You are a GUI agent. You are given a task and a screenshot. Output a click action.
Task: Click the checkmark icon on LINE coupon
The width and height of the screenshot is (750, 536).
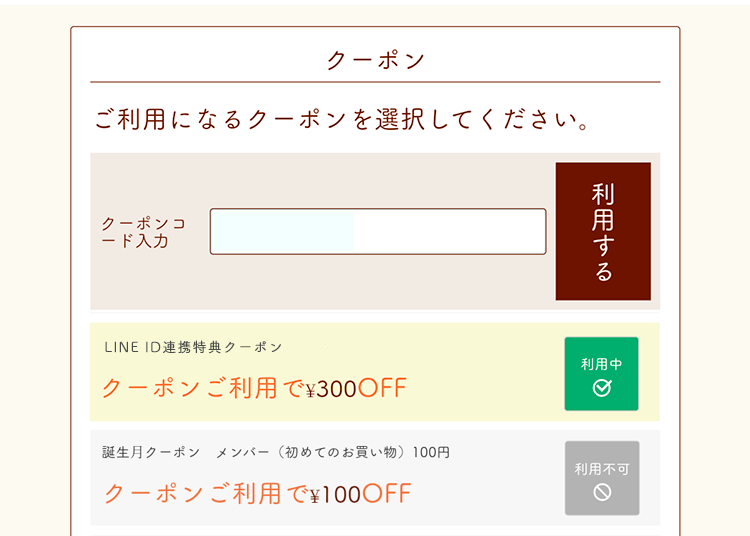(602, 388)
